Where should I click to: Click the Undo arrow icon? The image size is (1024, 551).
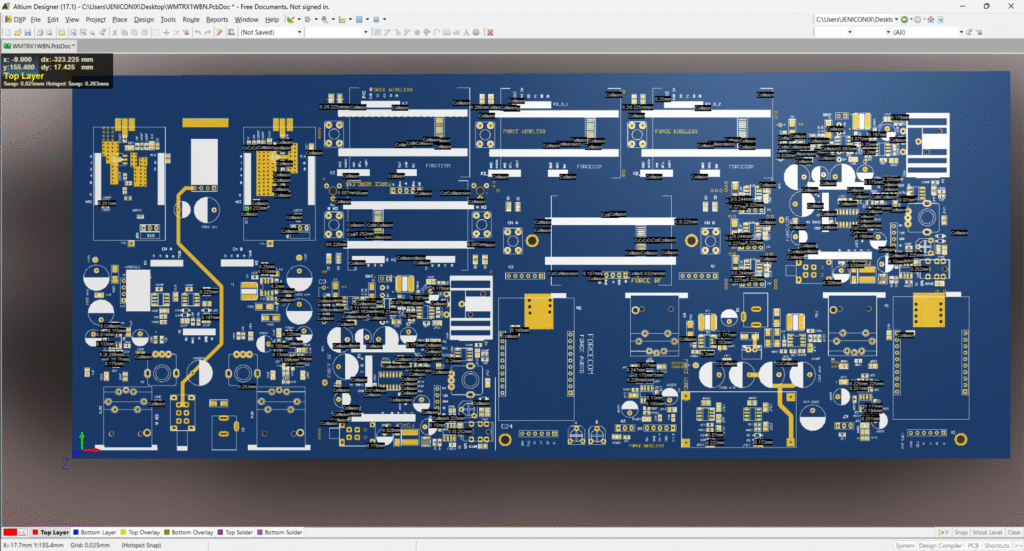(x=198, y=32)
